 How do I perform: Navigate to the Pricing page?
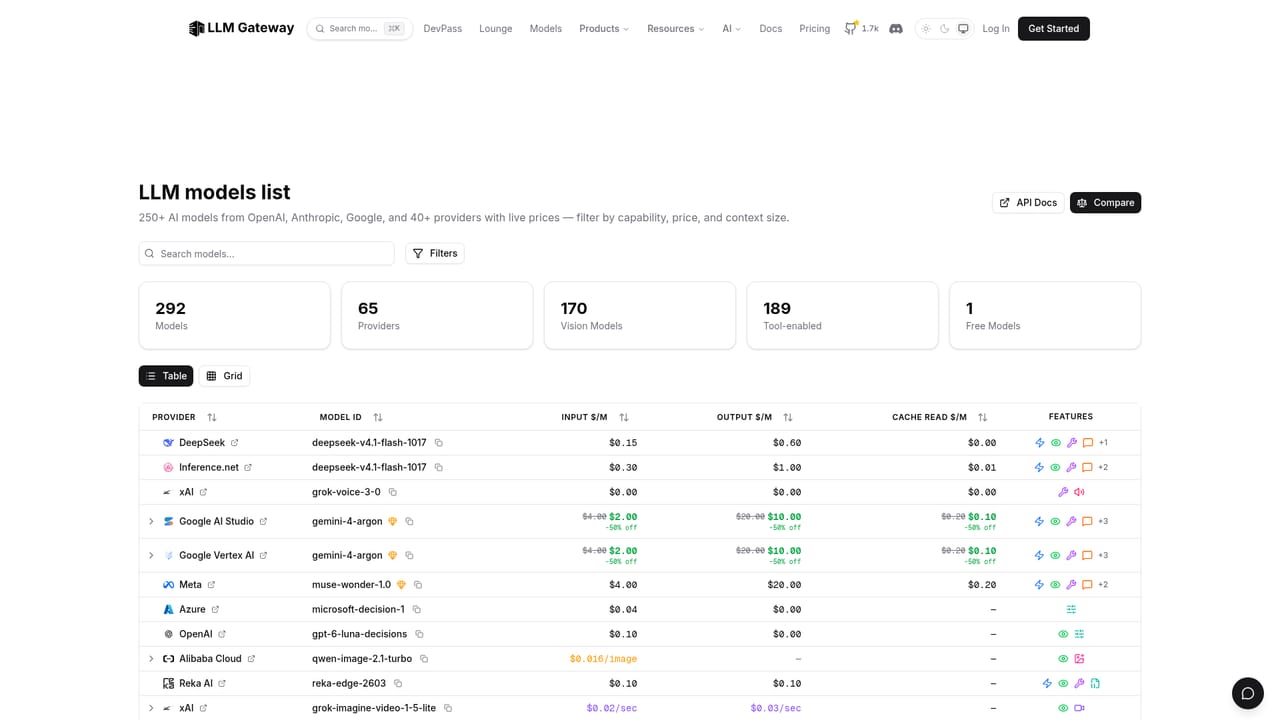pos(815,29)
